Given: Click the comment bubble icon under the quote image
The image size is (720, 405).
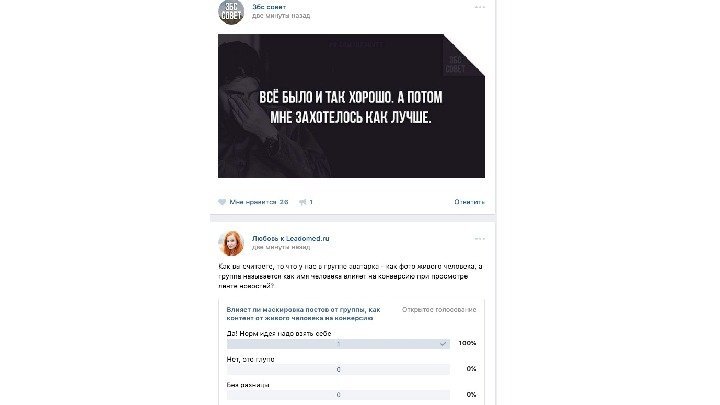Looking at the screenshot, I should pyautogui.click(x=303, y=202).
